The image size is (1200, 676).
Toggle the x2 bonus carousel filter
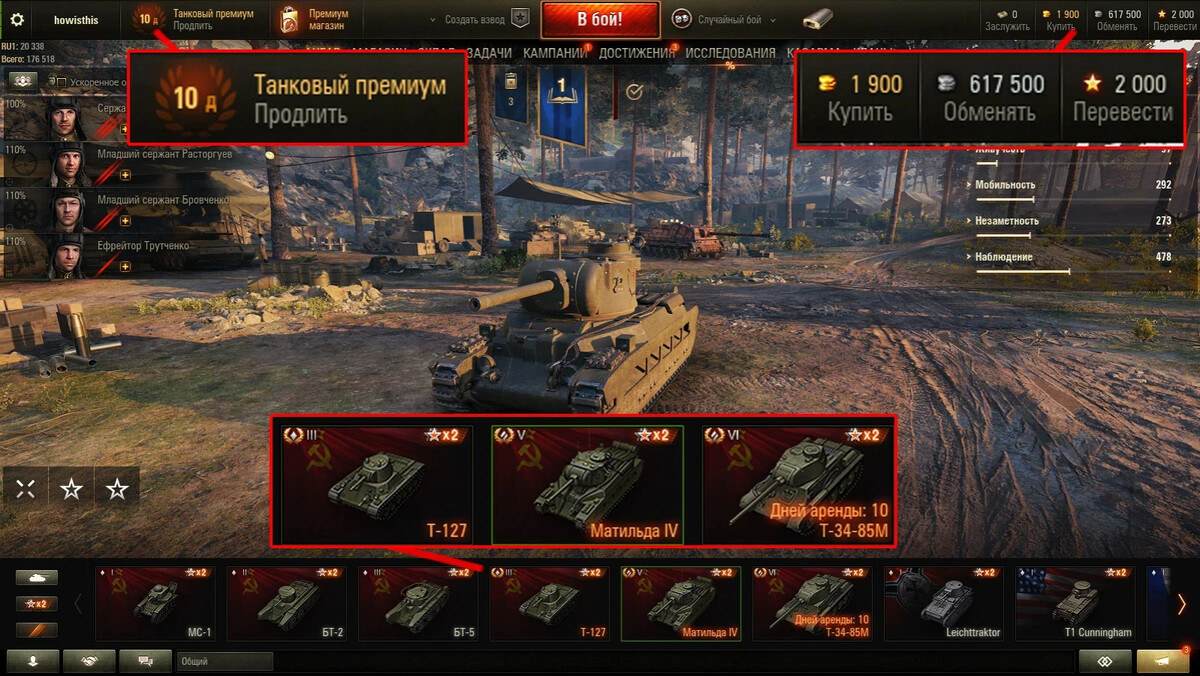coord(36,604)
